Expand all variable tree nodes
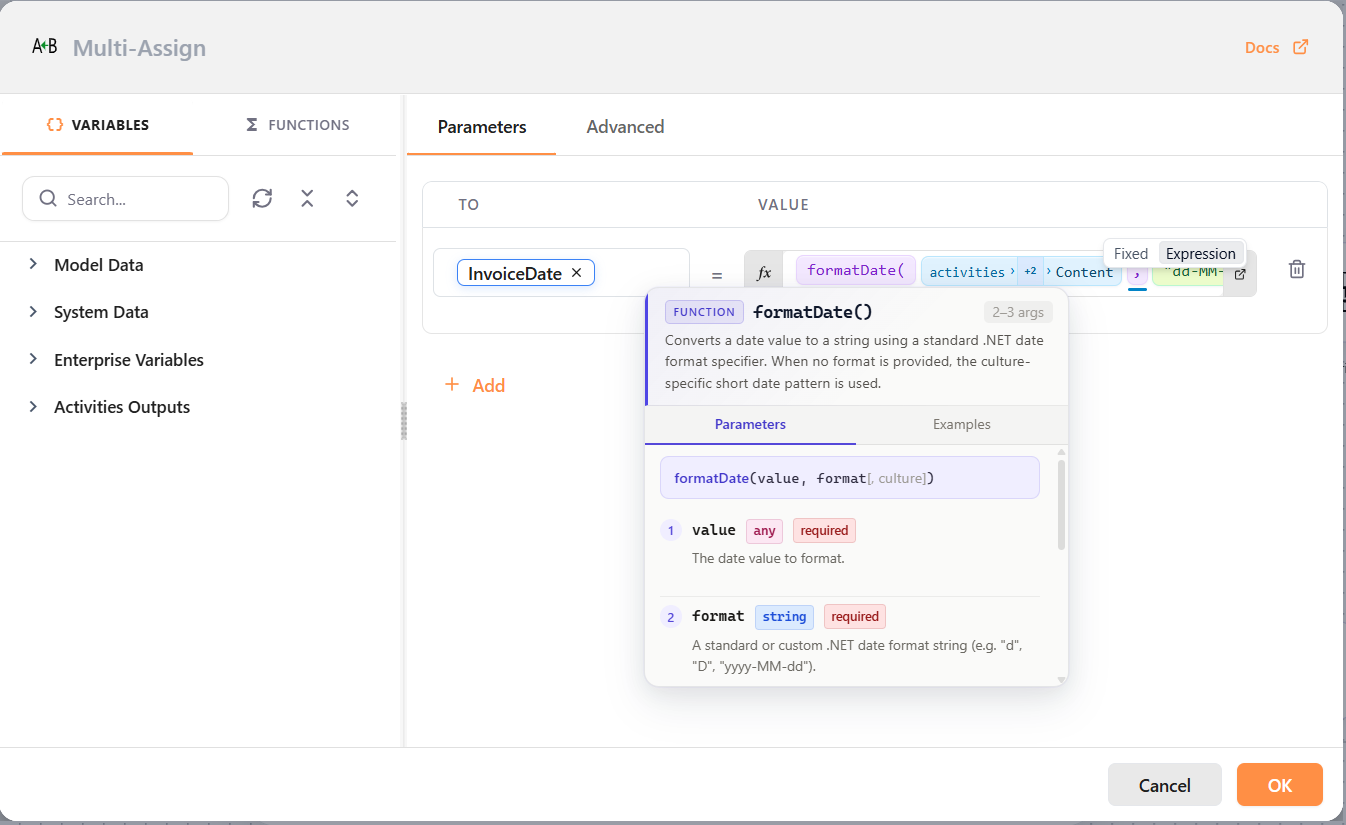 [352, 198]
